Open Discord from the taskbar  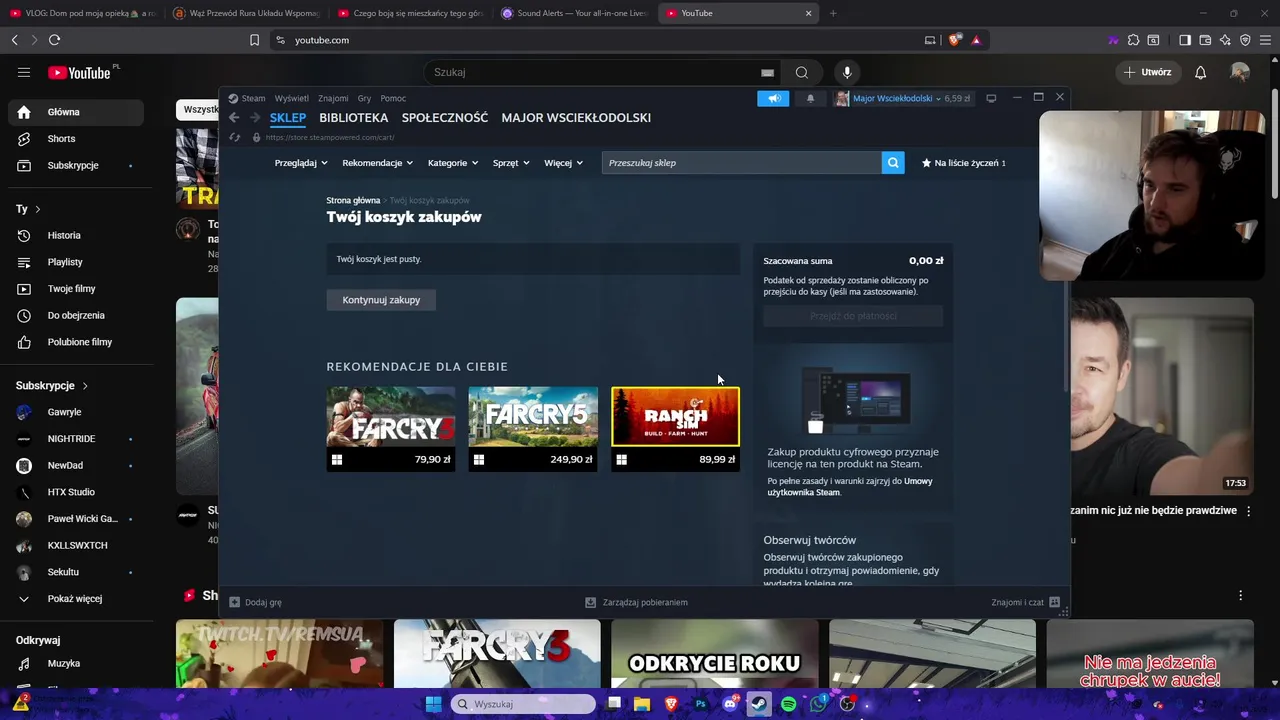click(x=729, y=704)
